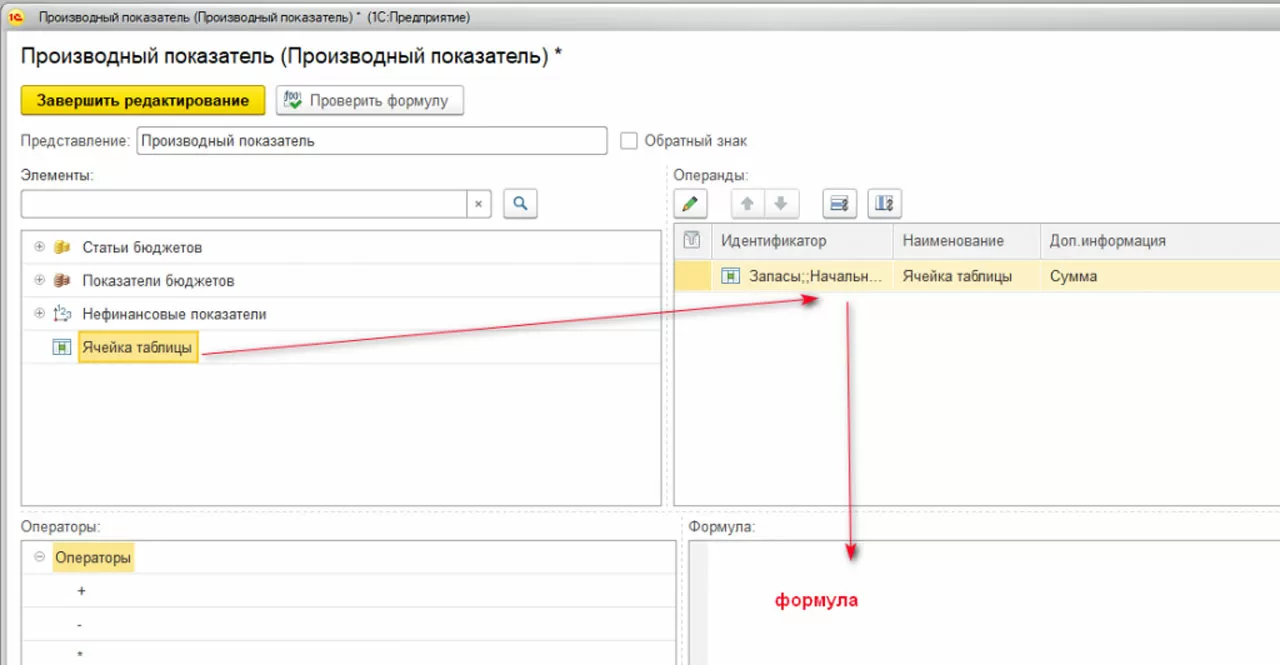The width and height of the screenshot is (1280, 665).
Task: Sort by the Доп.информация column header
Action: click(x=1160, y=241)
